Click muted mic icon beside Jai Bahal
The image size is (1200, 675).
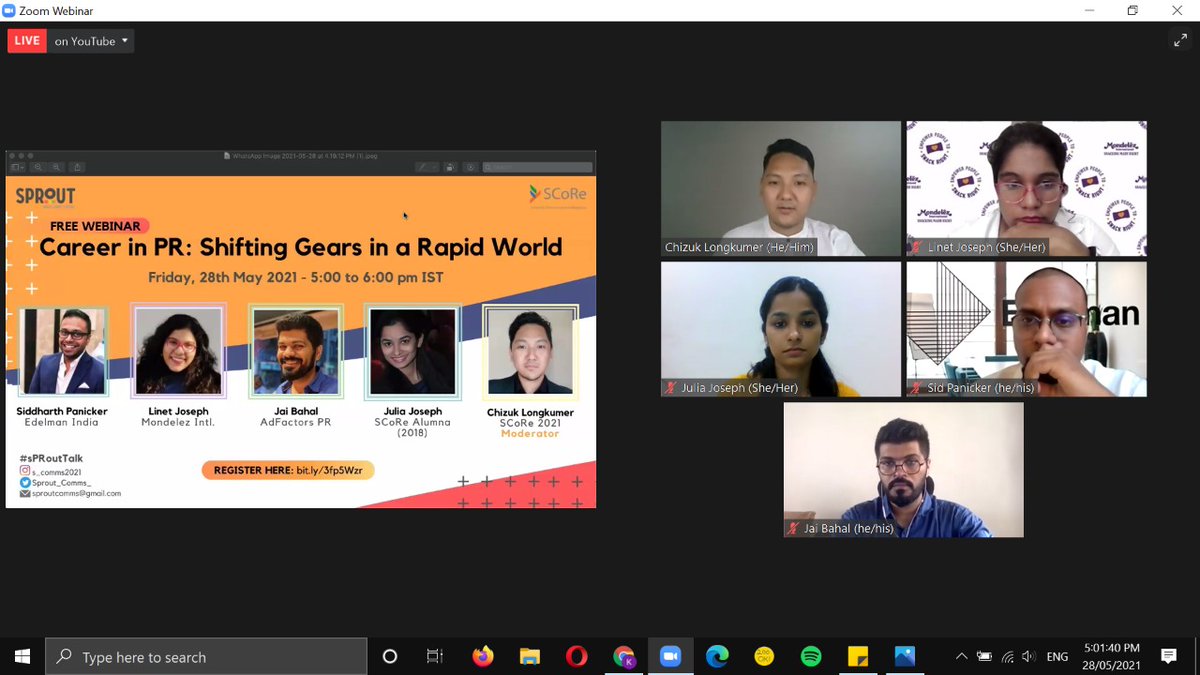click(x=794, y=528)
